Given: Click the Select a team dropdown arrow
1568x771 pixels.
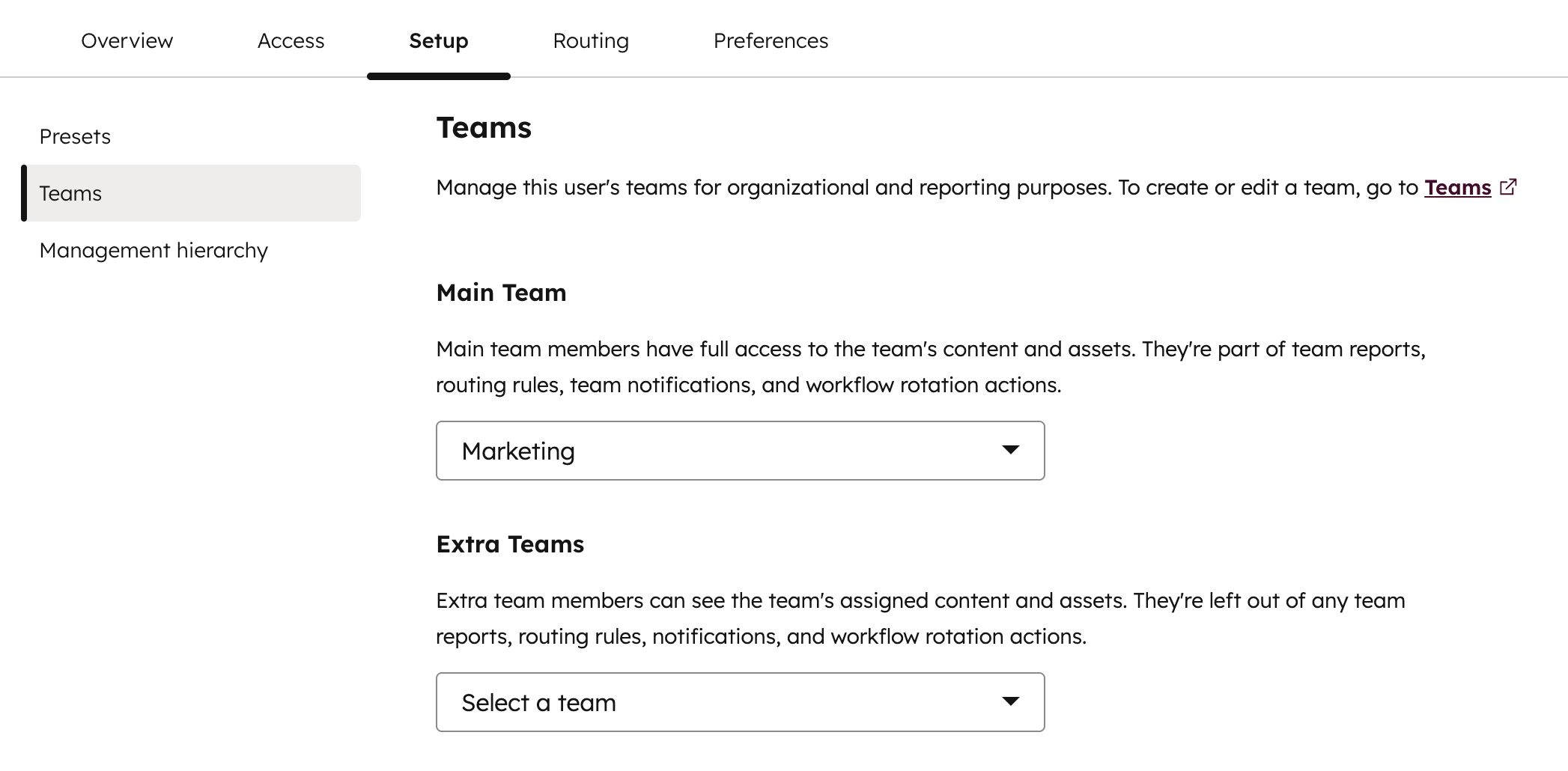Looking at the screenshot, I should click(x=1010, y=701).
